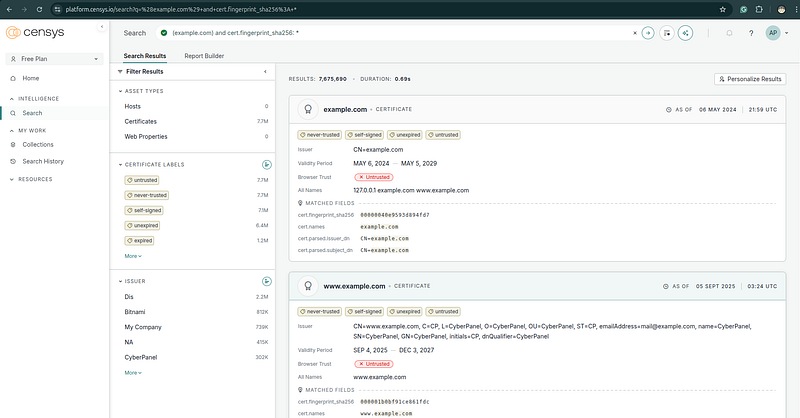Filter by never-trusted label in sidebar
800x418 pixels.
coord(146,195)
